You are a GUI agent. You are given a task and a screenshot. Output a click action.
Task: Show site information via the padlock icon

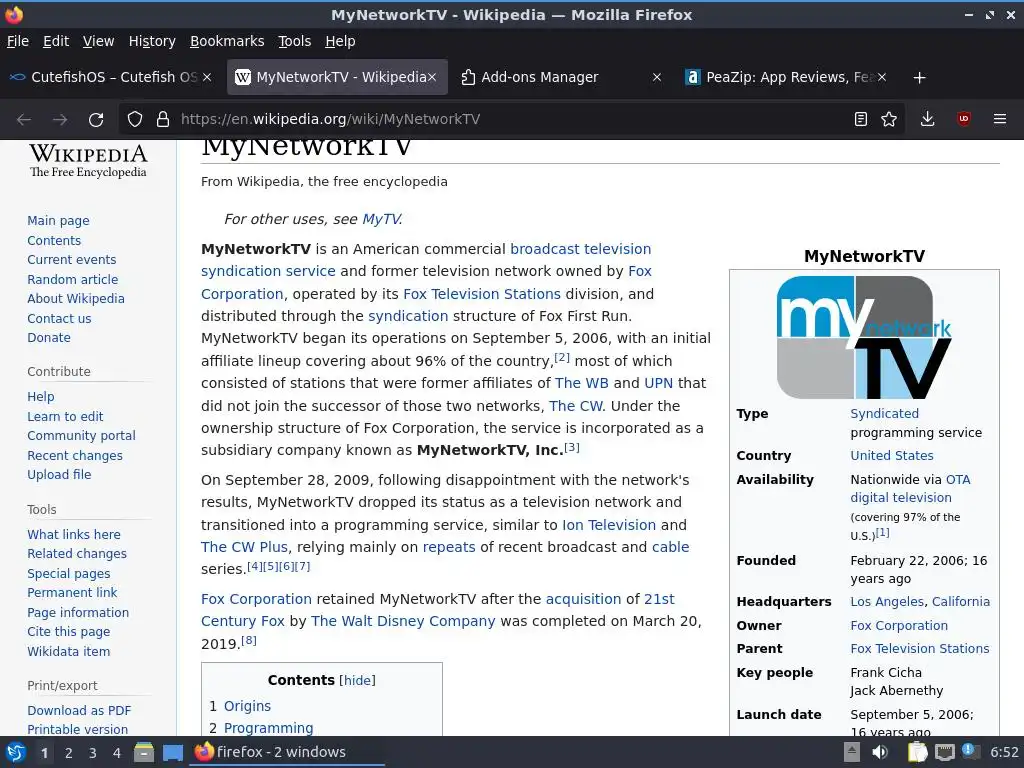click(163, 120)
